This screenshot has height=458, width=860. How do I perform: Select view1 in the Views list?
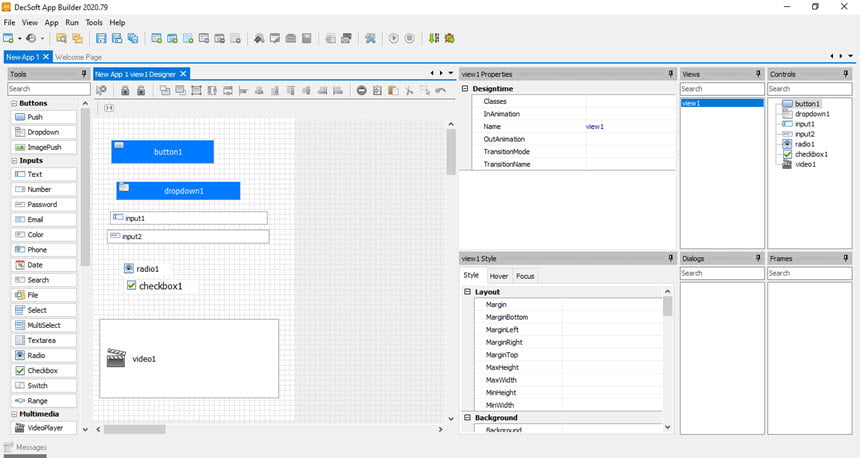pos(722,103)
